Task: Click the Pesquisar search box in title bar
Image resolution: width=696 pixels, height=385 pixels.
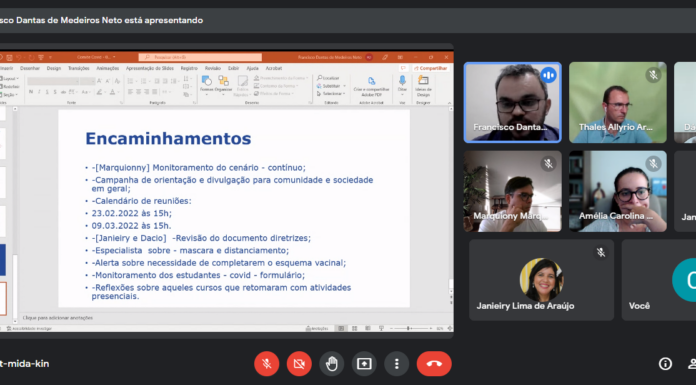Action: [200, 57]
